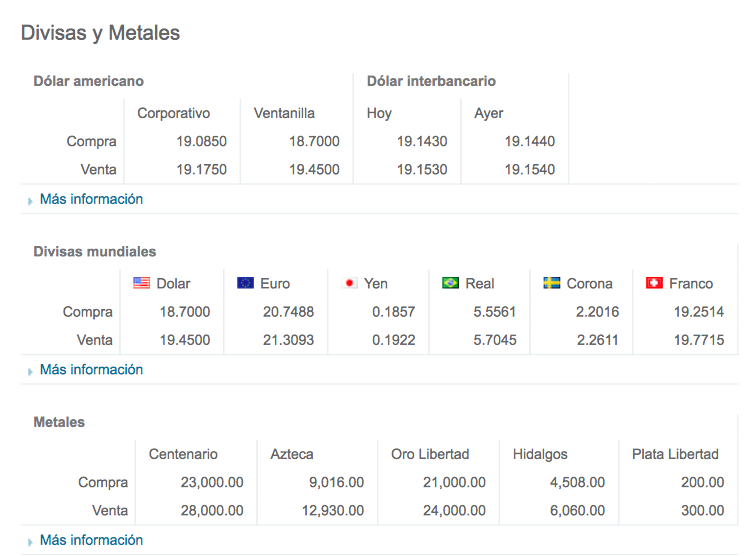Click the Plata Libertad column header
The width and height of the screenshot is (750, 556).
click(675, 454)
